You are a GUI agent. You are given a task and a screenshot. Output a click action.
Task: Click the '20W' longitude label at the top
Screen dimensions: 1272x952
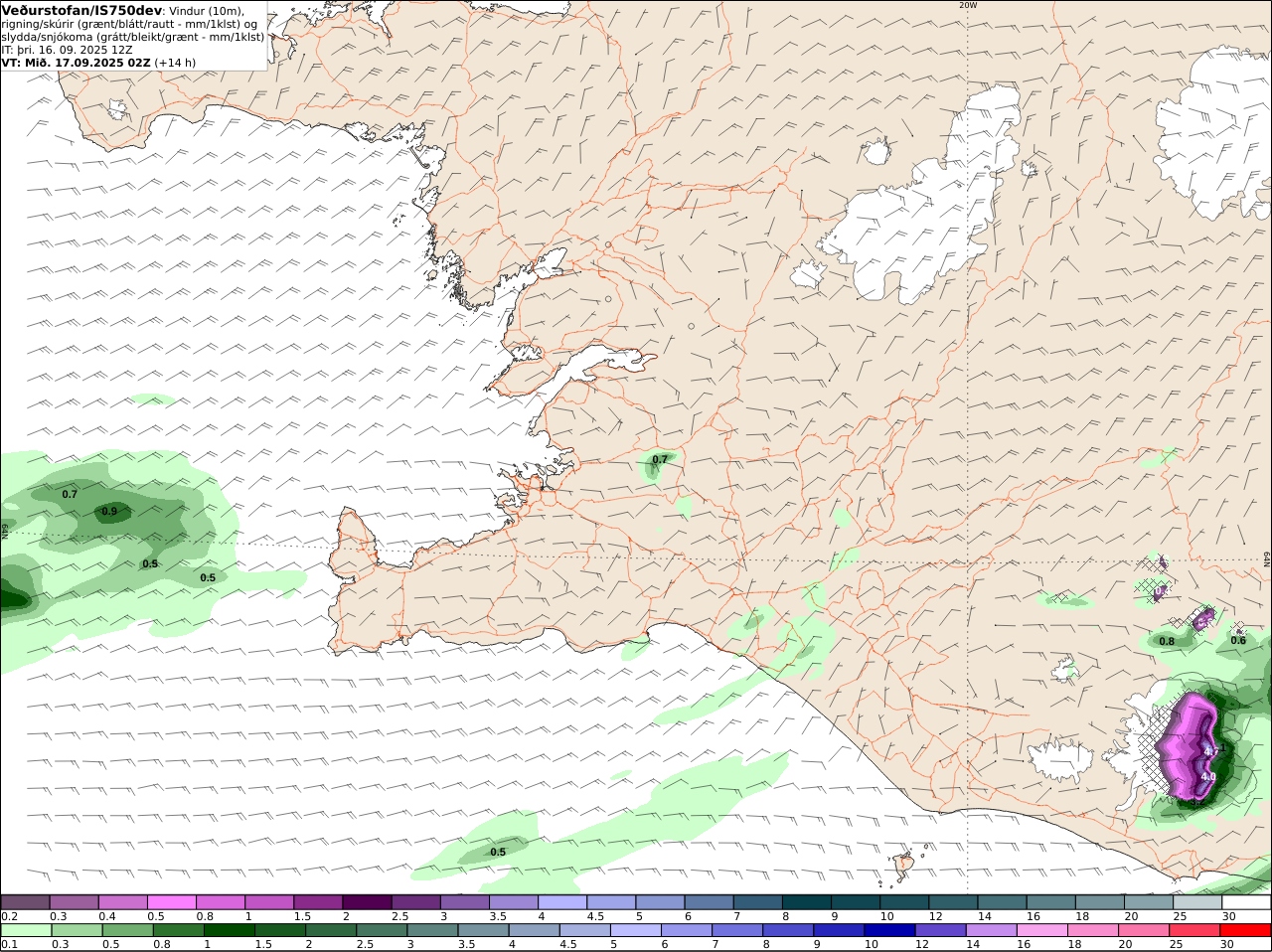pyautogui.click(x=968, y=5)
